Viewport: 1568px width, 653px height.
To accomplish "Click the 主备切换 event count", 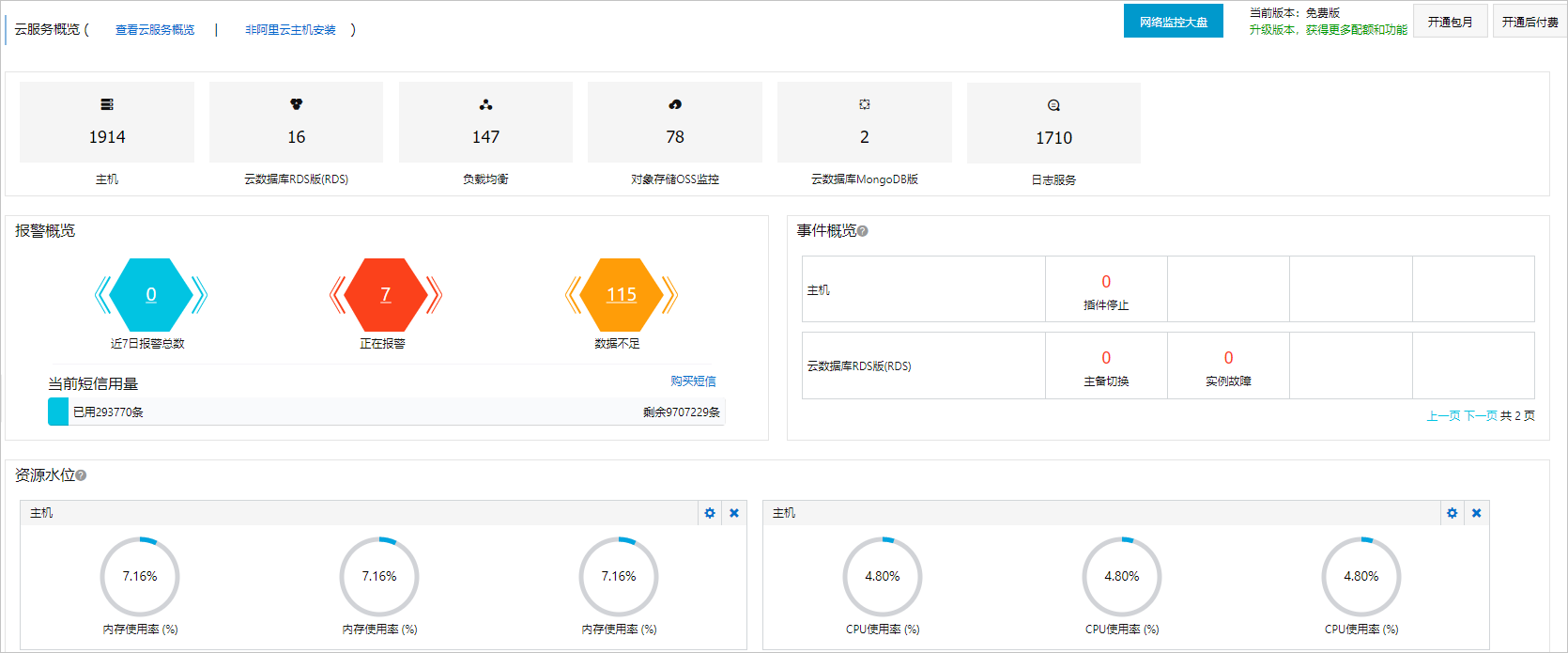I will pos(1106,358).
